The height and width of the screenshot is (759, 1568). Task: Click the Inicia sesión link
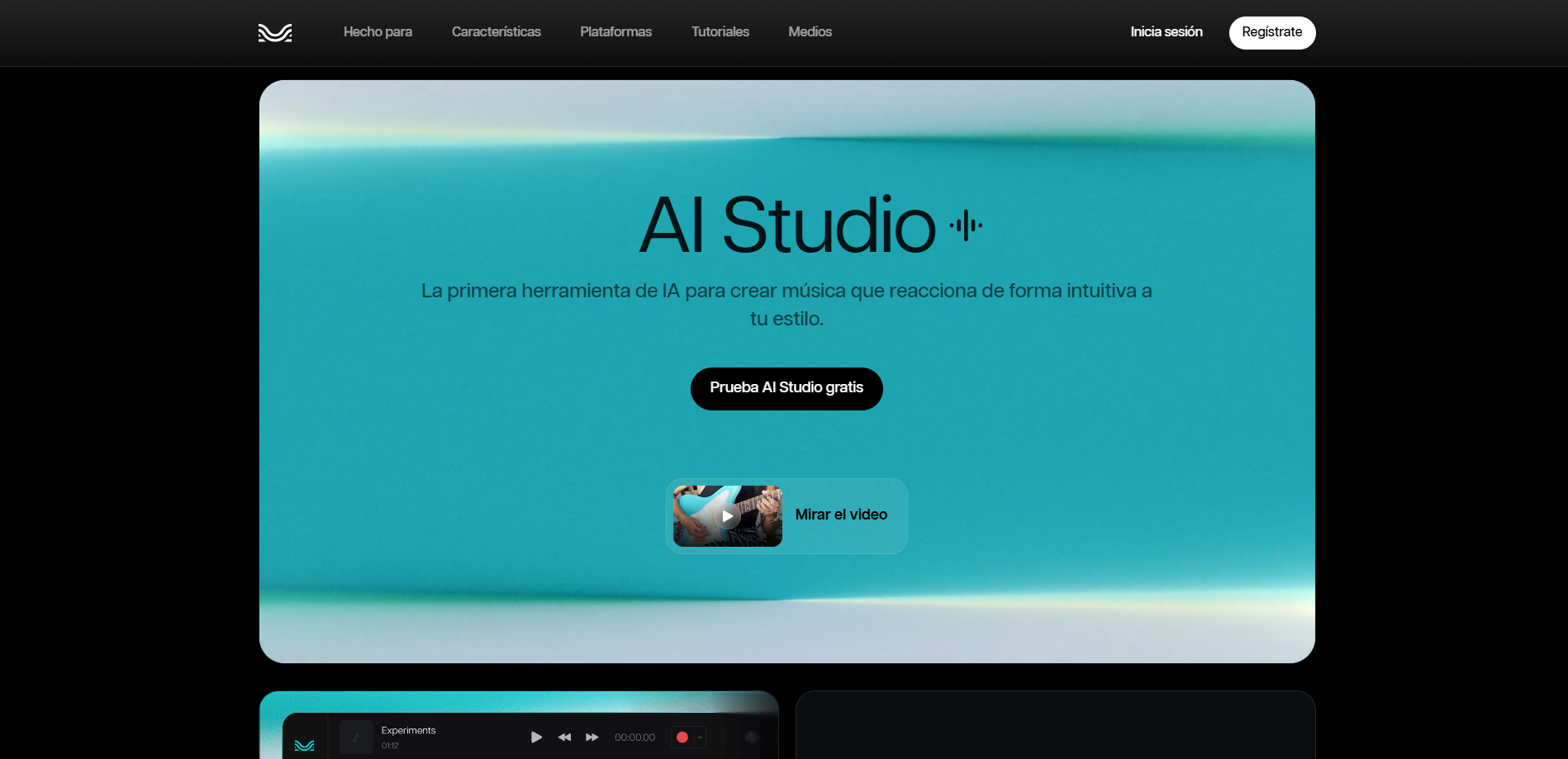click(1166, 31)
